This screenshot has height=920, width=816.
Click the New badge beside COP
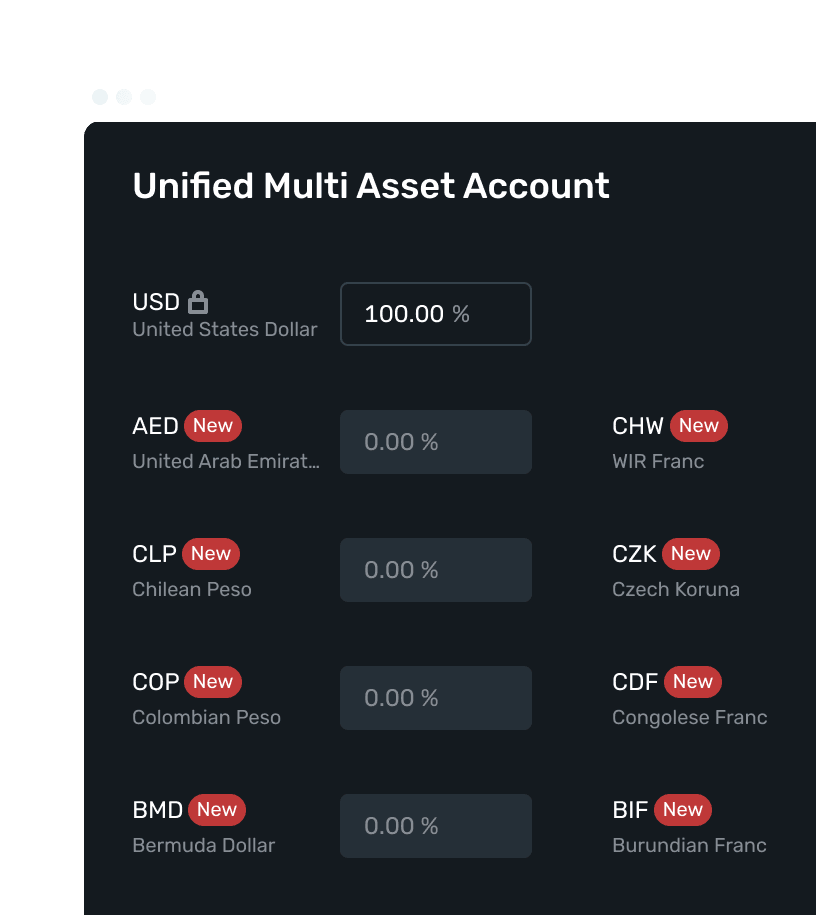213,682
